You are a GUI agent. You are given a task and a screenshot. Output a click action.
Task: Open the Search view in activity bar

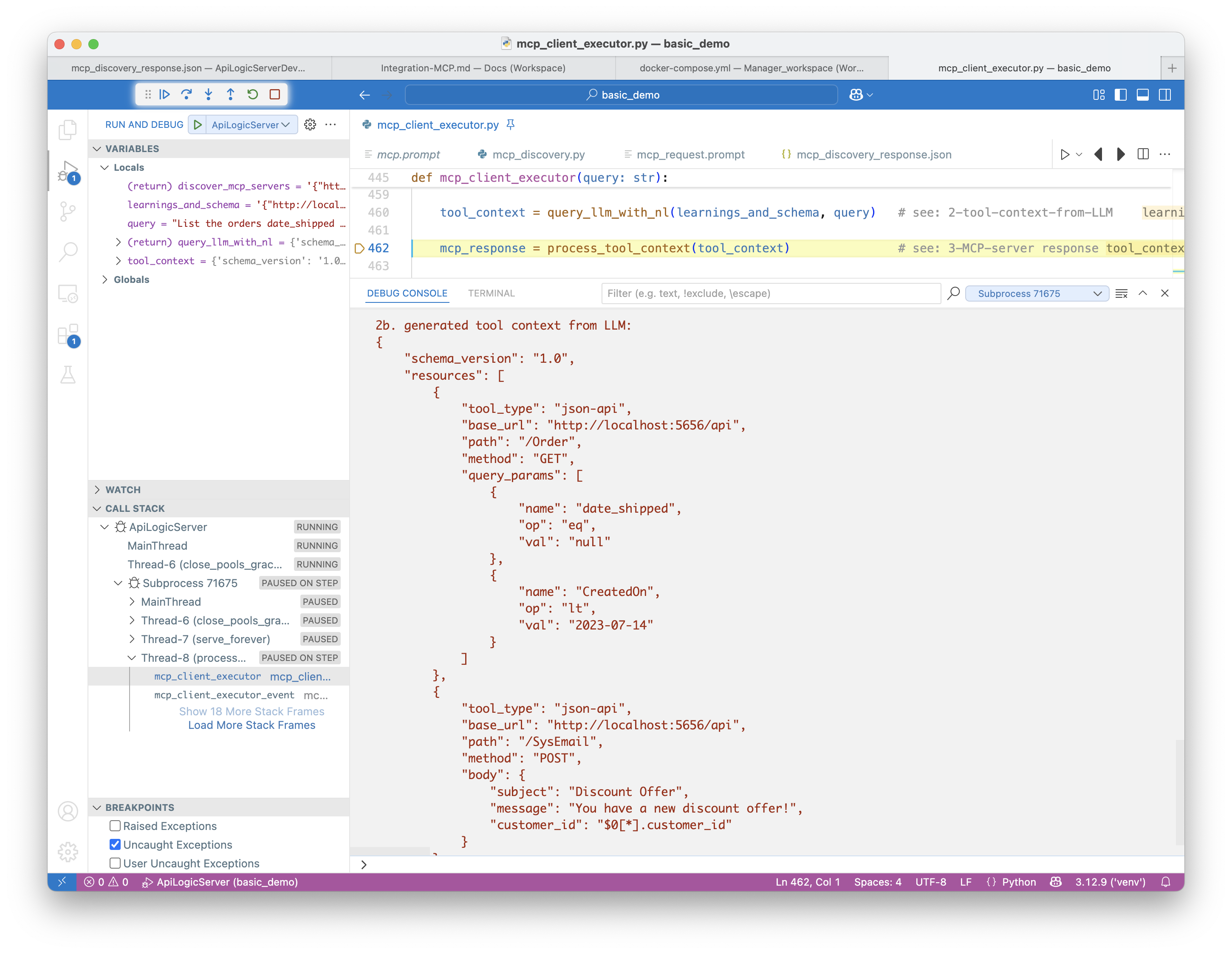point(68,251)
